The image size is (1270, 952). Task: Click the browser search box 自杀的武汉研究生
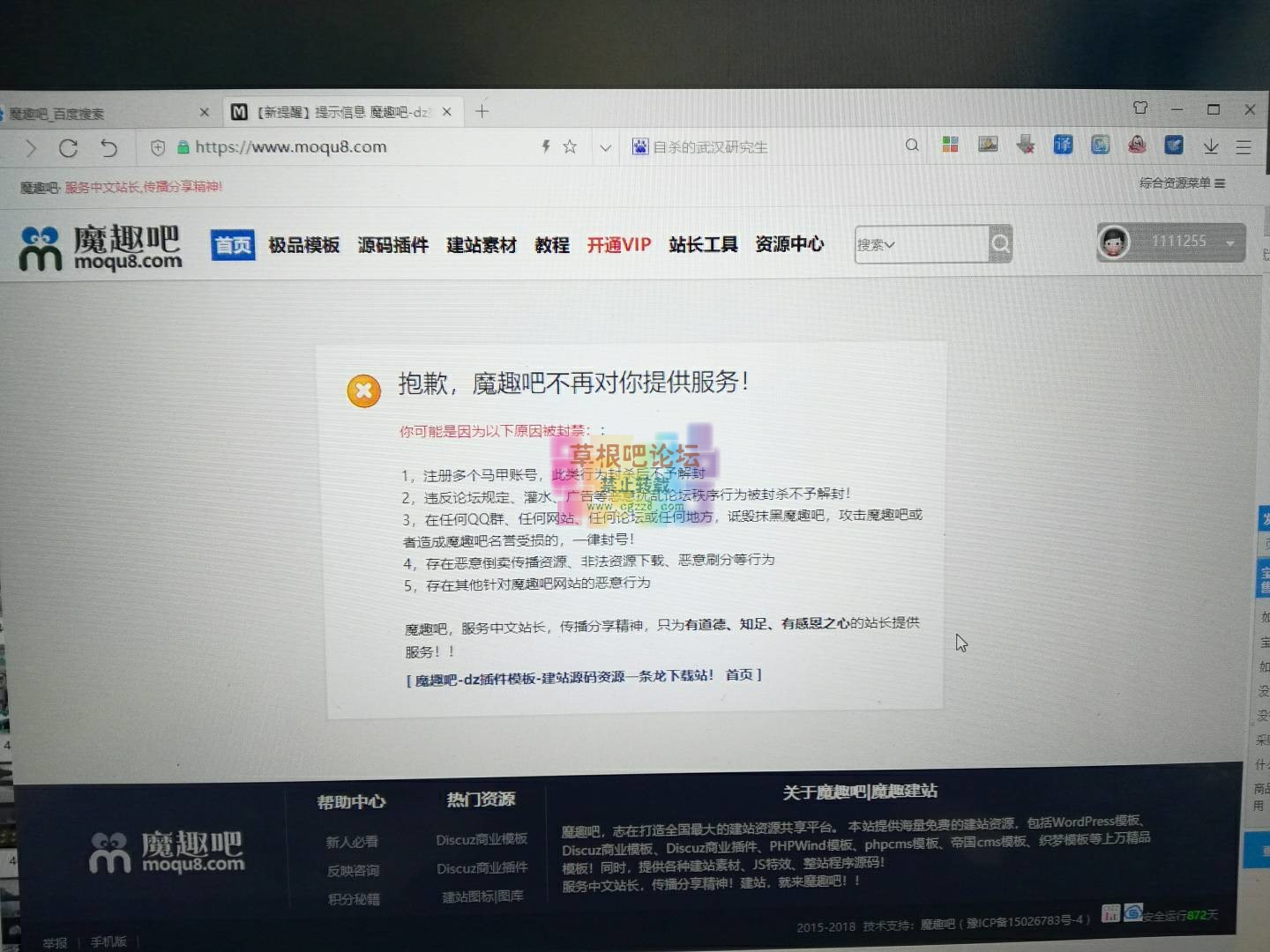(767, 146)
